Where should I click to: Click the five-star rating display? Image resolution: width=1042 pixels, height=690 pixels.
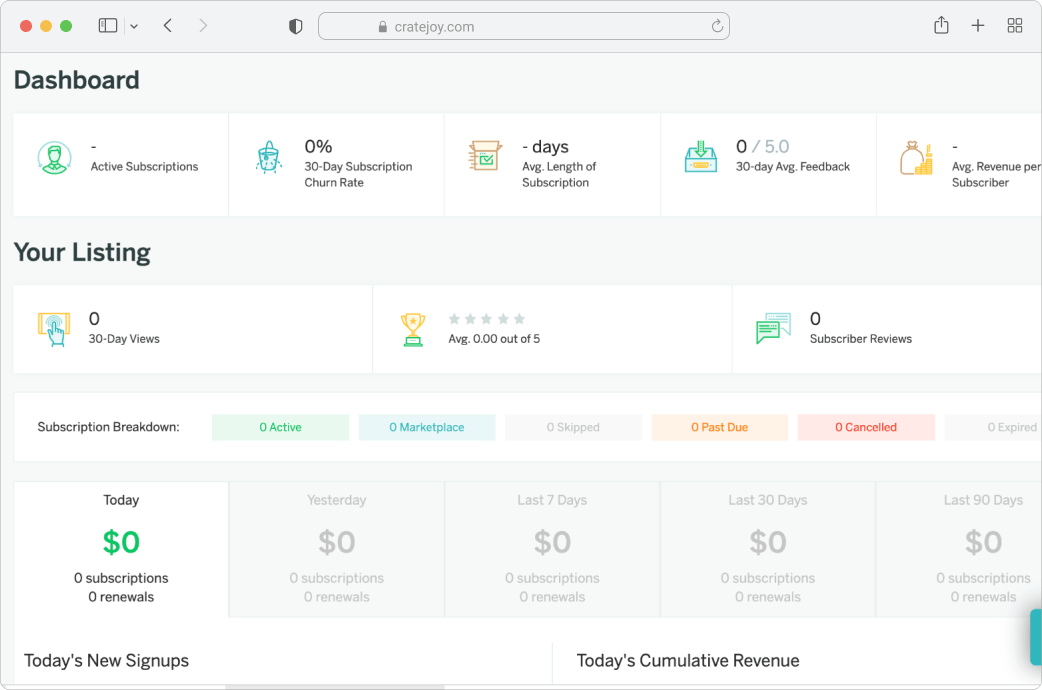(x=486, y=319)
